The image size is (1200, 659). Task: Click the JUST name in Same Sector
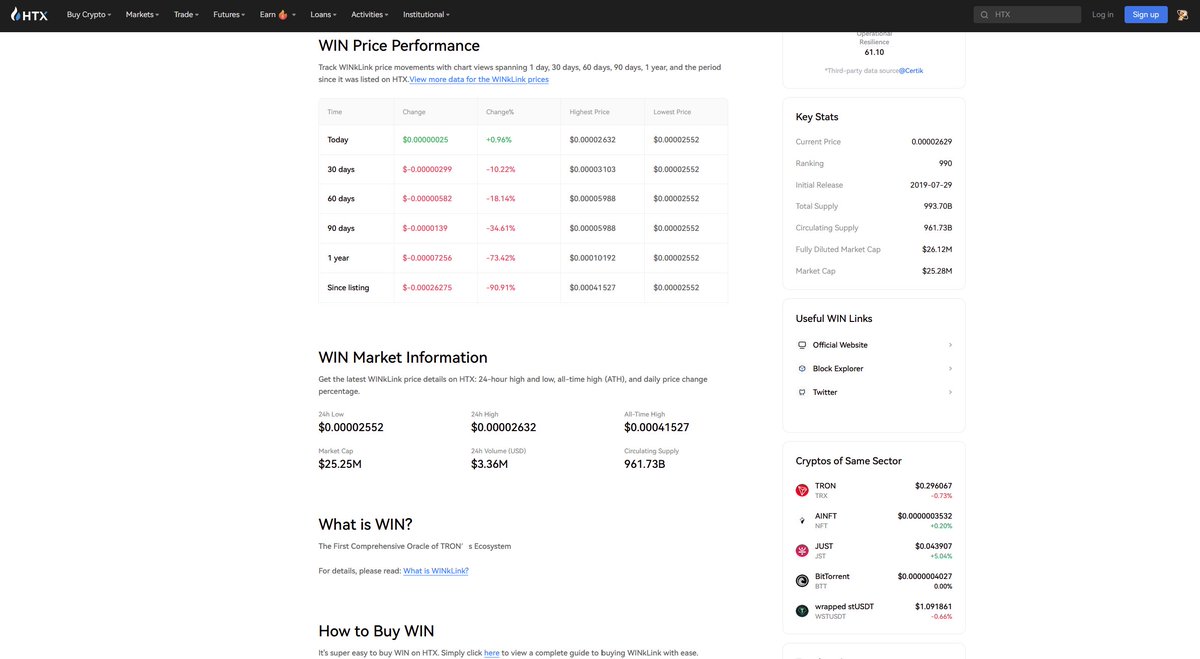coord(824,546)
